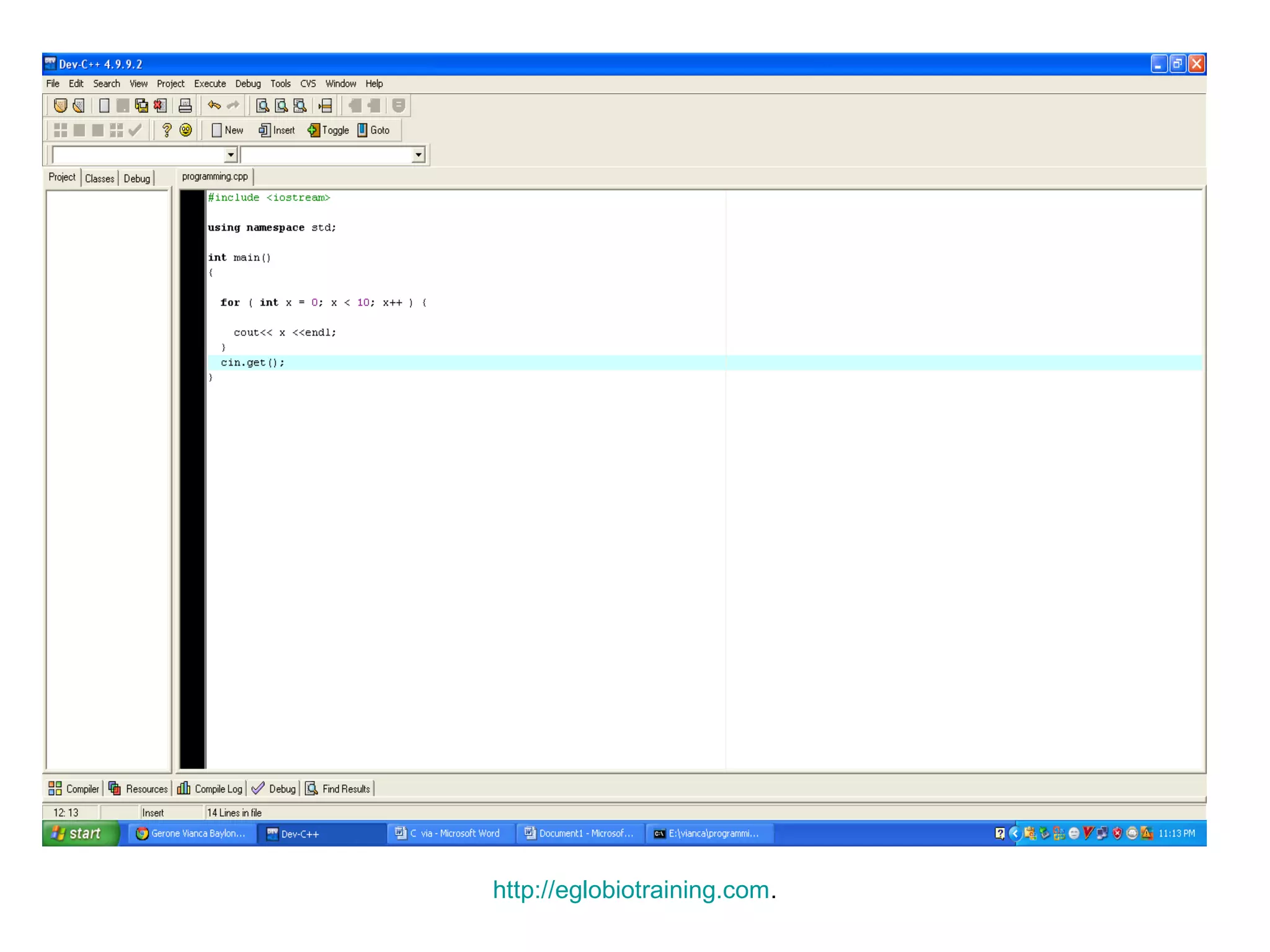
Task: Click the highlighted cin.get() line
Action: (253, 363)
